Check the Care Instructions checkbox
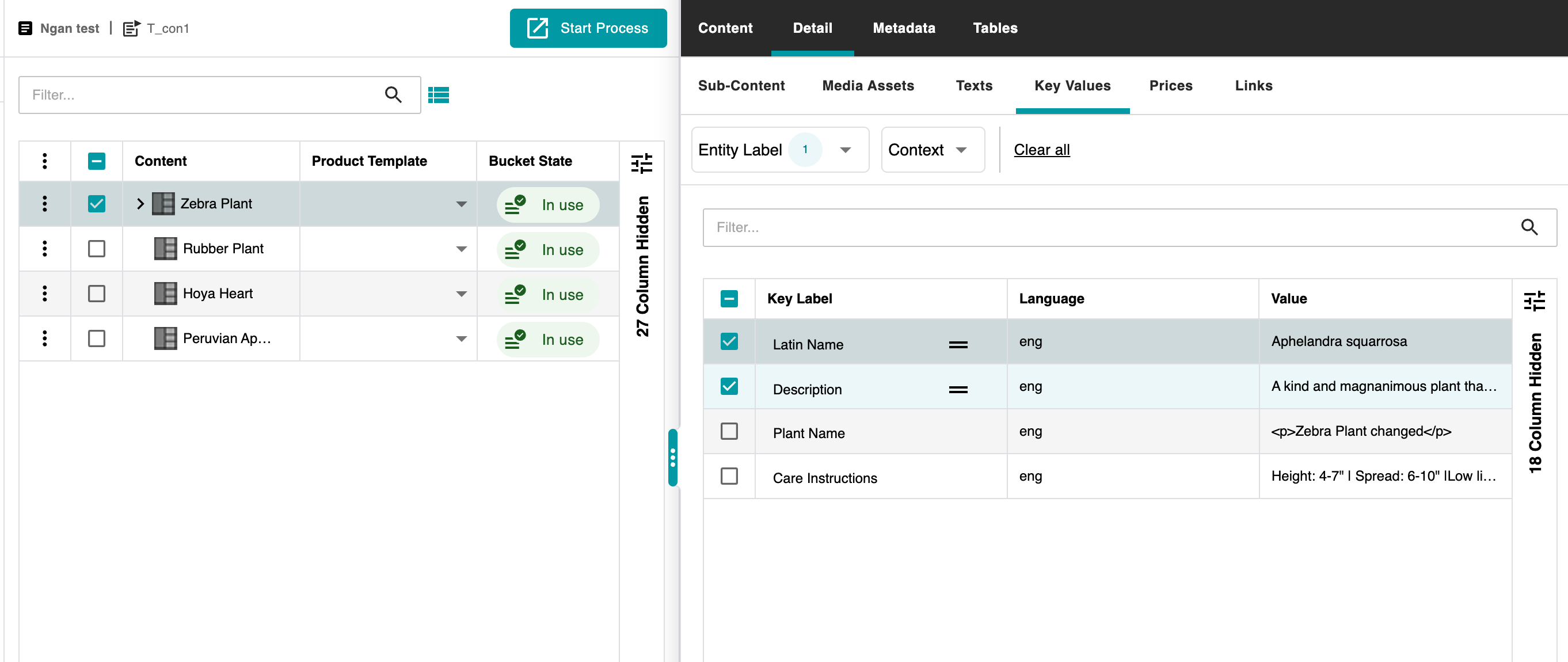The width and height of the screenshot is (1568, 662). coord(729,476)
